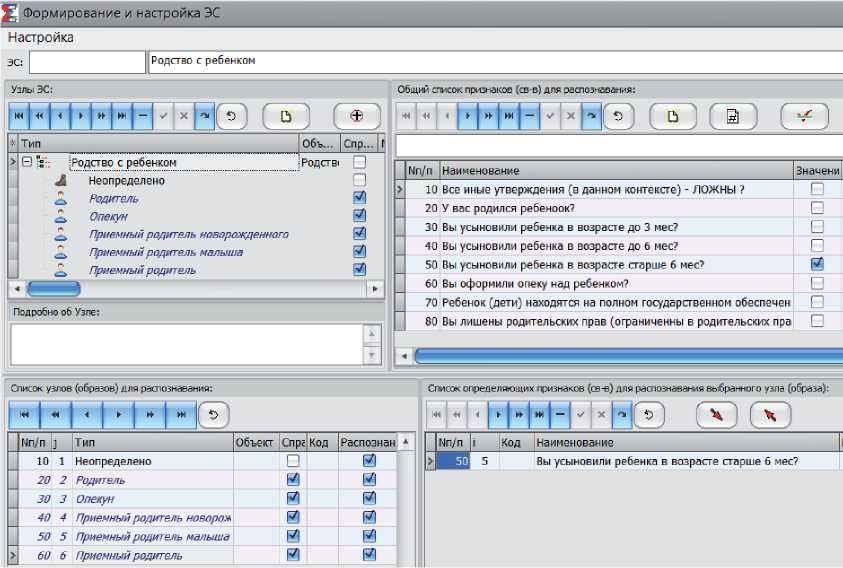Click the scroll-down arrow in Подробно об Узле
Image resolution: width=843 pixels, height=568 pixels.
[374, 355]
